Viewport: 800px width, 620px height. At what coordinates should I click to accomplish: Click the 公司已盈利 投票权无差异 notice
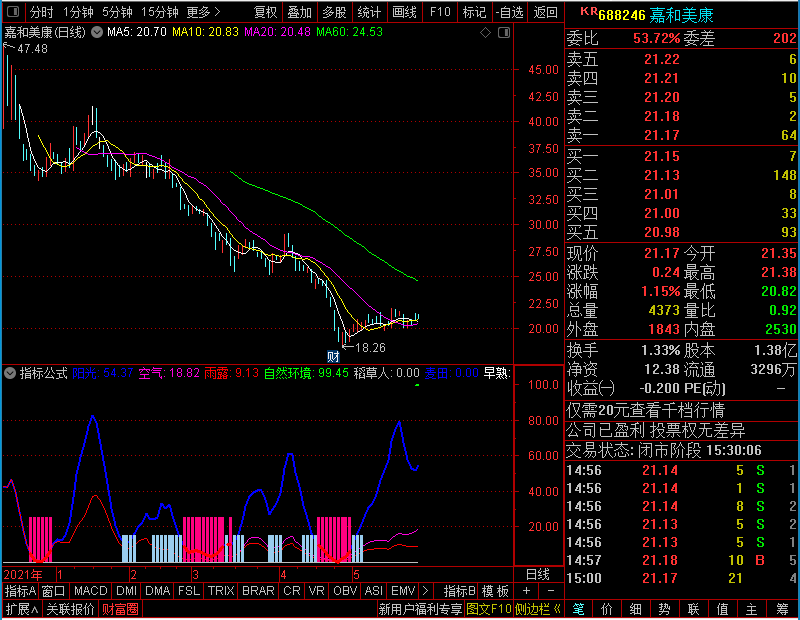pos(656,431)
